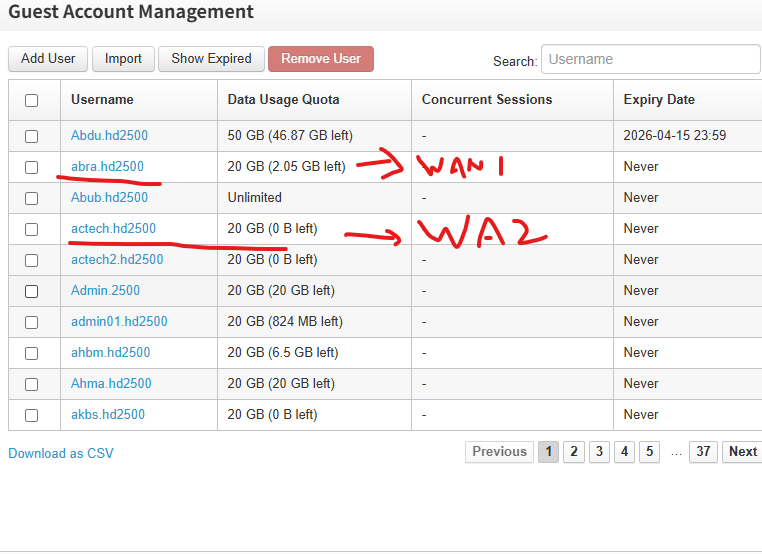Screen dimensions: 762x554
Task: Tick the checkbox for Admin.2500 row
Action: 32,291
